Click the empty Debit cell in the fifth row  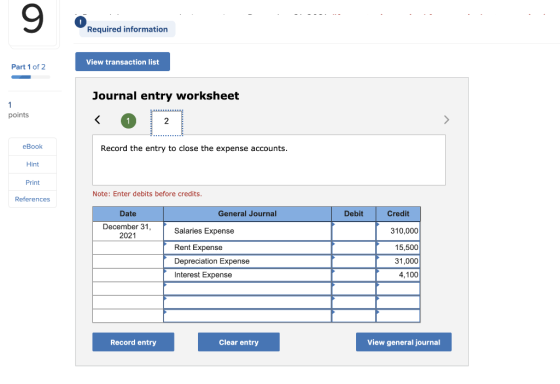(x=354, y=289)
